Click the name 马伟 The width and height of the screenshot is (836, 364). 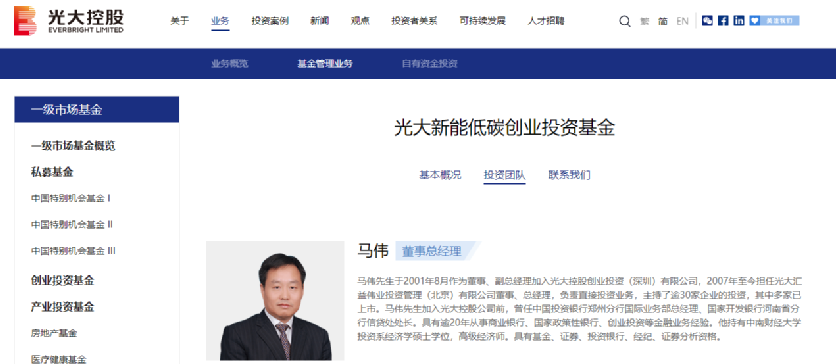pyautogui.click(x=373, y=251)
